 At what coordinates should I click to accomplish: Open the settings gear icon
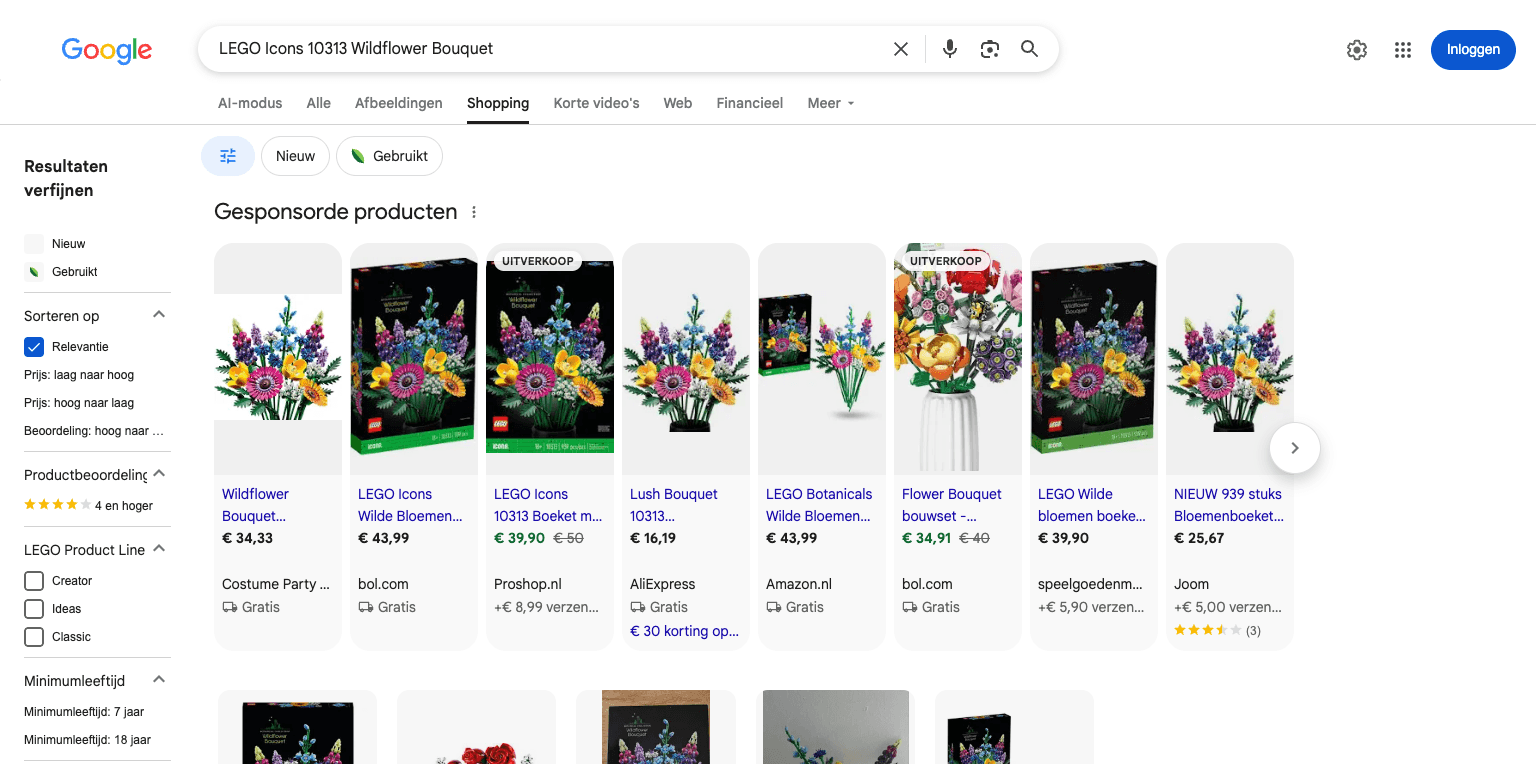point(1357,50)
